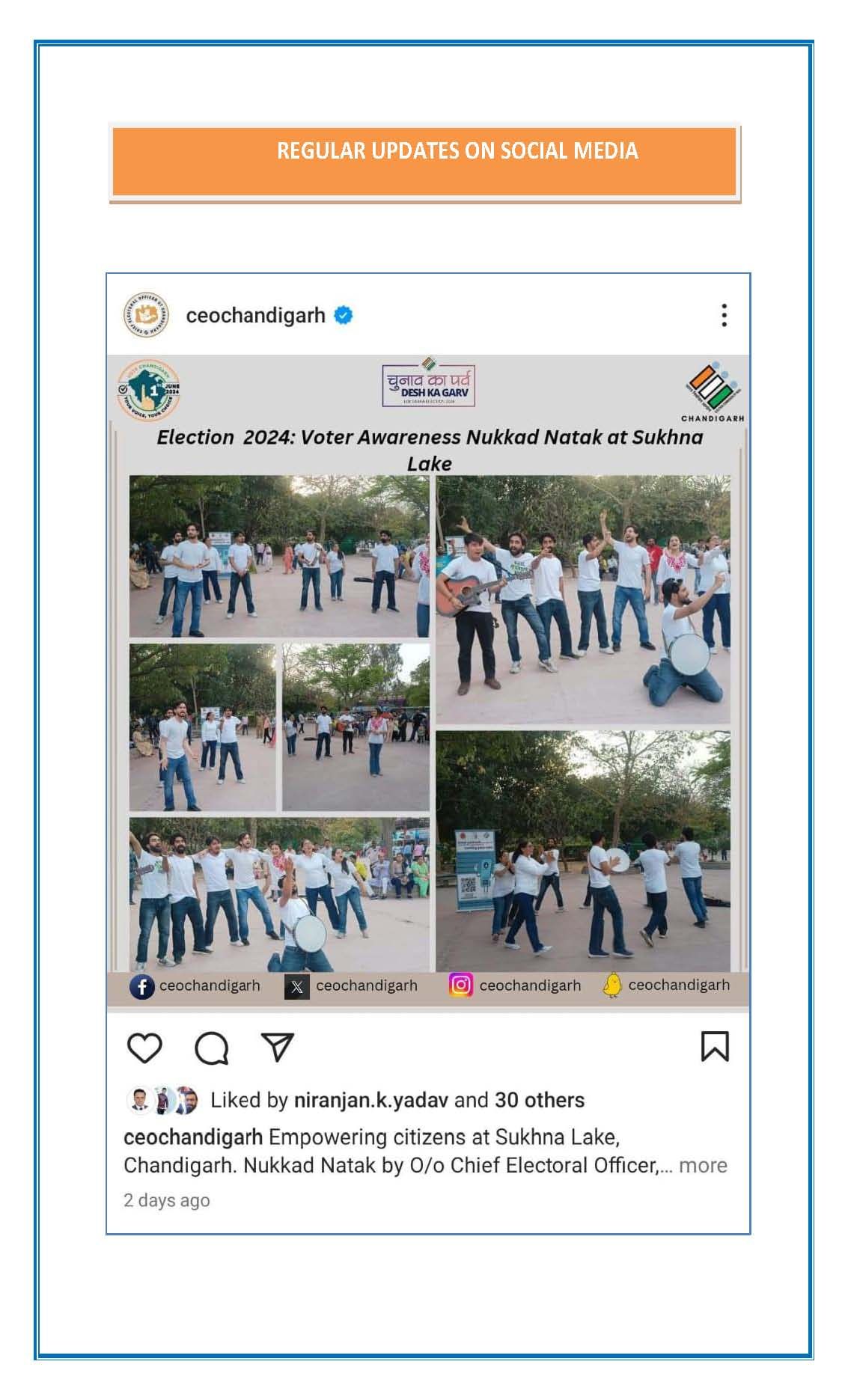Click the X logo icon
Viewport: 848px width, 1400px height.
tap(297, 987)
